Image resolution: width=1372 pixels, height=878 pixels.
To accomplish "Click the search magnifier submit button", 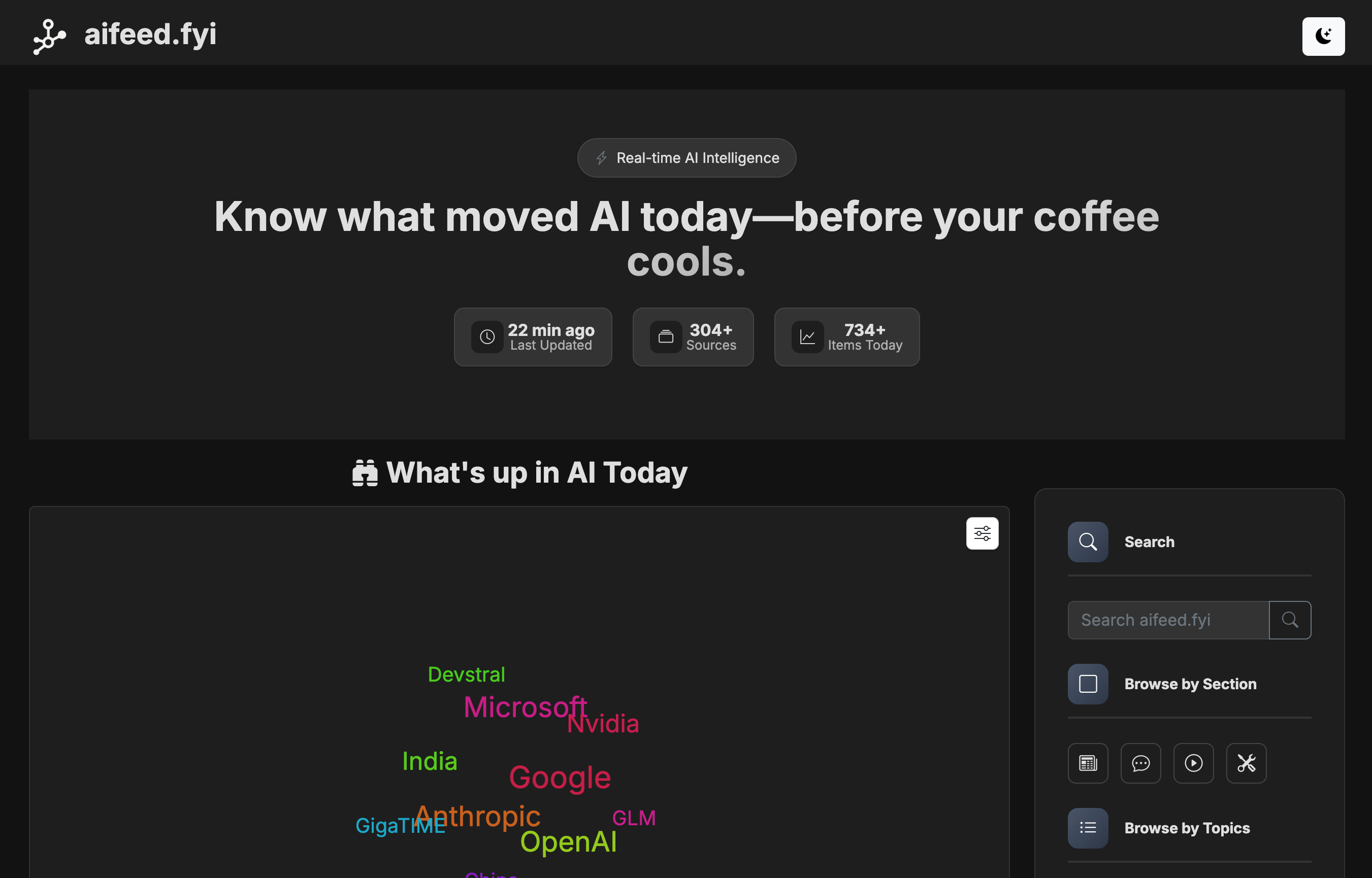I will pyautogui.click(x=1289, y=620).
